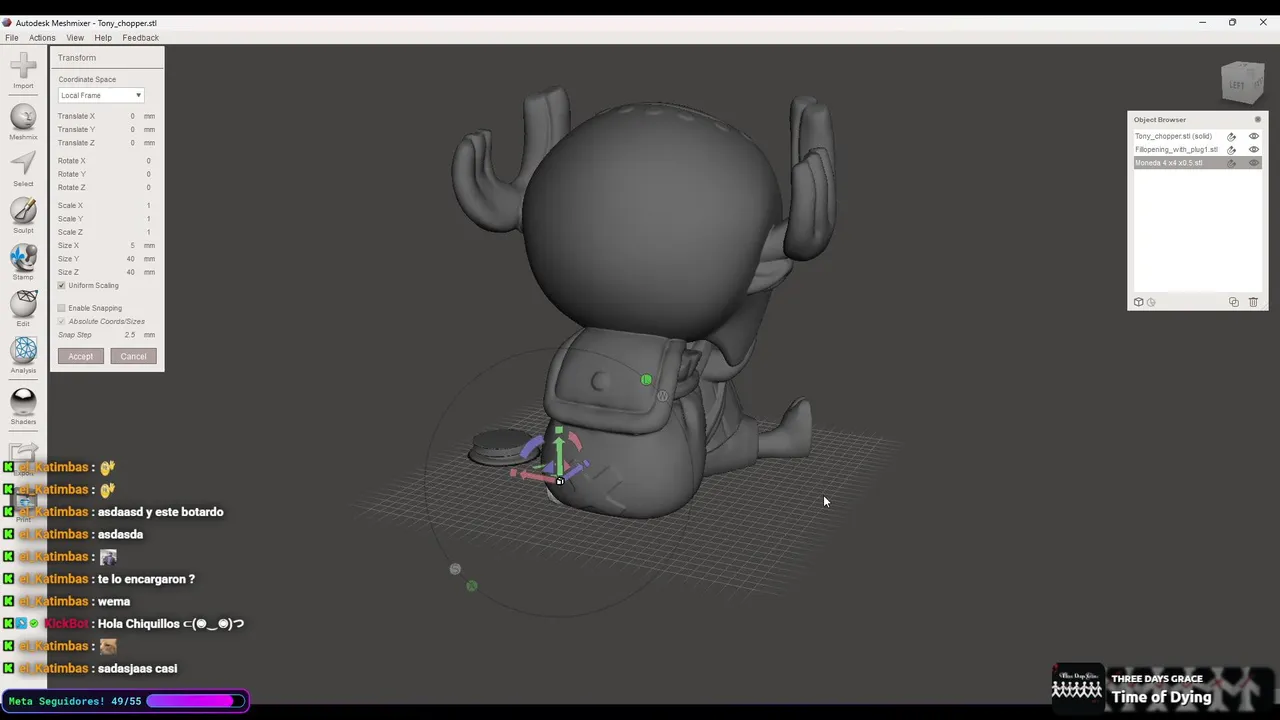Select Moneda 4 x4 x0.5.stl row

1197,163
